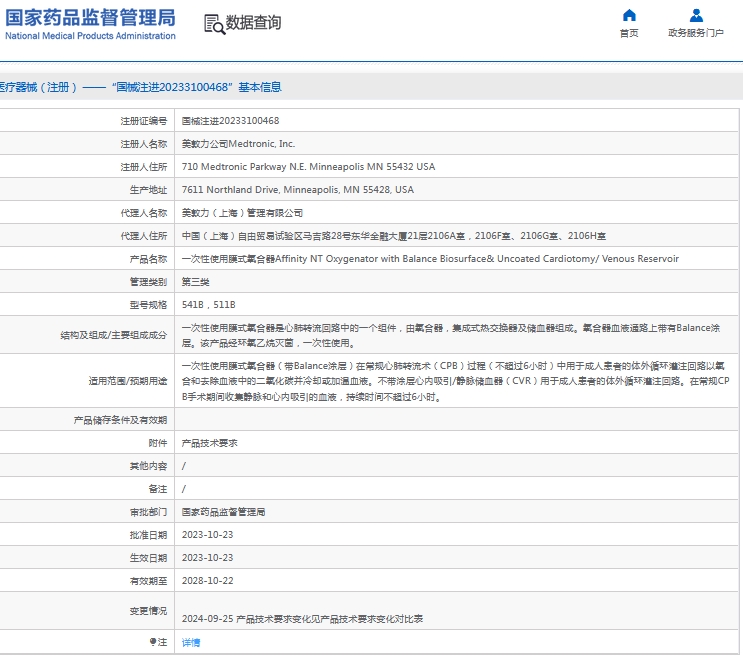
Task: Select the intended use description paragraph
Action: coord(455,381)
